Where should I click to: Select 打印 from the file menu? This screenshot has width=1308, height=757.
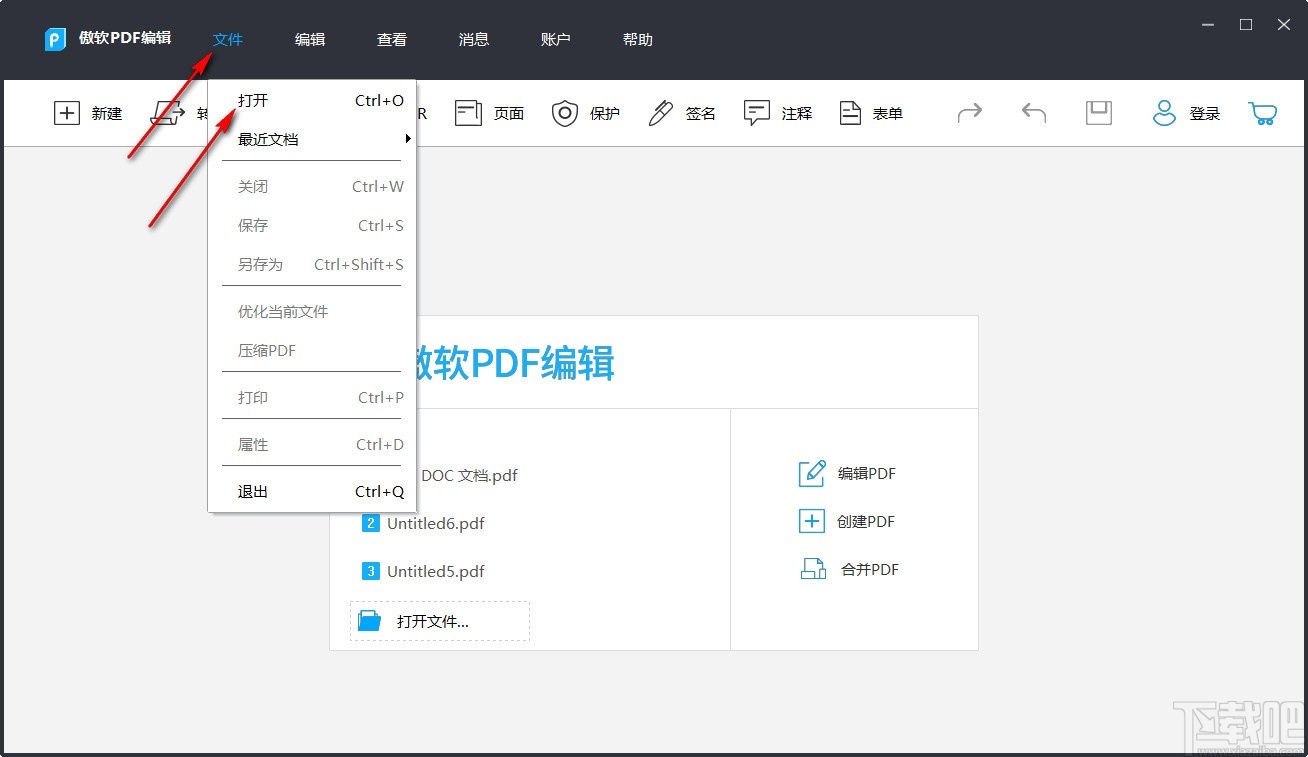(x=253, y=397)
